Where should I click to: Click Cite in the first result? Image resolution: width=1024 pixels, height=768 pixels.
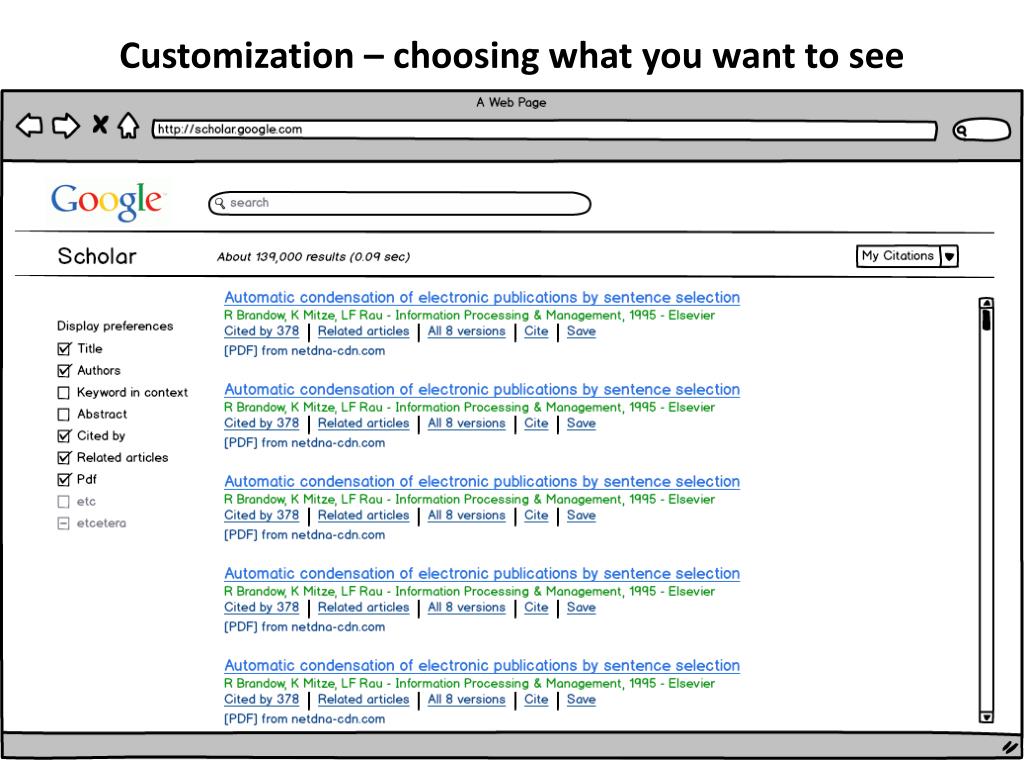tap(536, 331)
